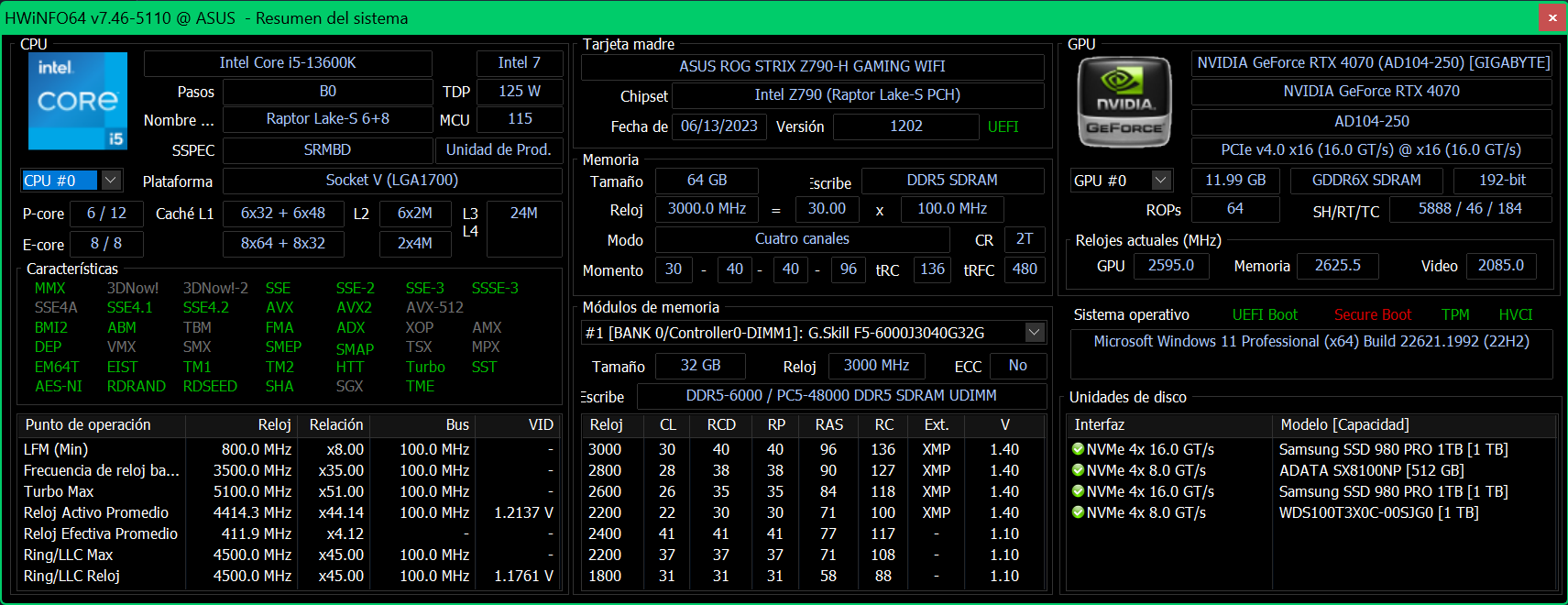Click the TPM status label
Image resolution: width=1568 pixels, height=605 pixels.
[x=1455, y=315]
